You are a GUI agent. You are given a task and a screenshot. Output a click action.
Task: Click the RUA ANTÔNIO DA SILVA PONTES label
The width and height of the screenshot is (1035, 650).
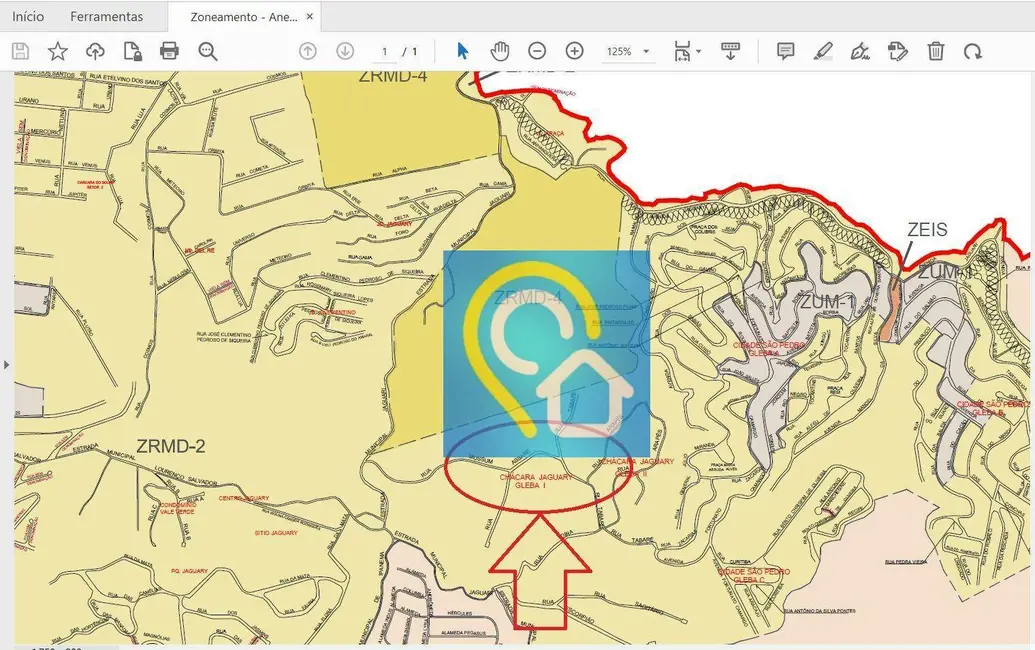pyautogui.click(x=820, y=611)
